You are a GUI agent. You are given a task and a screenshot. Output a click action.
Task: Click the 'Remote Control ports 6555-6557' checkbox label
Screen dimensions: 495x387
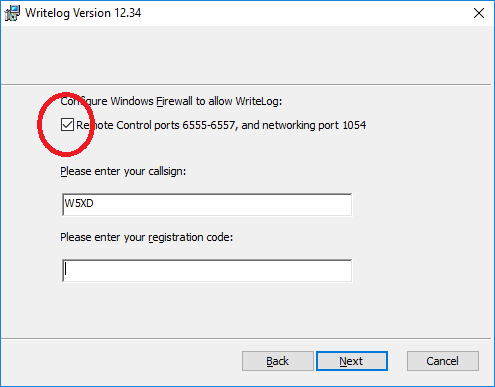click(x=221, y=125)
